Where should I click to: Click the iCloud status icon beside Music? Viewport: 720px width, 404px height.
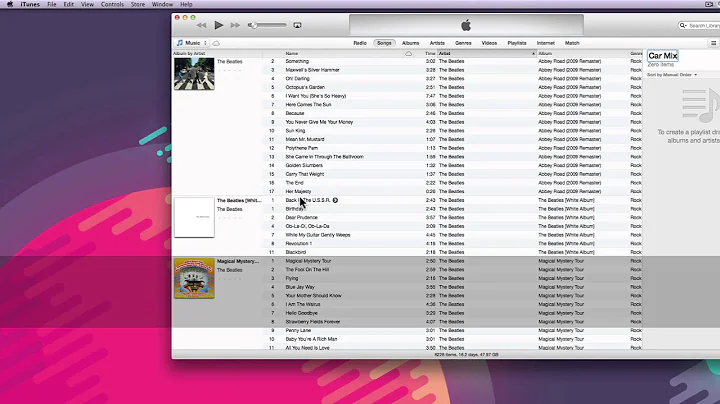tap(216, 43)
